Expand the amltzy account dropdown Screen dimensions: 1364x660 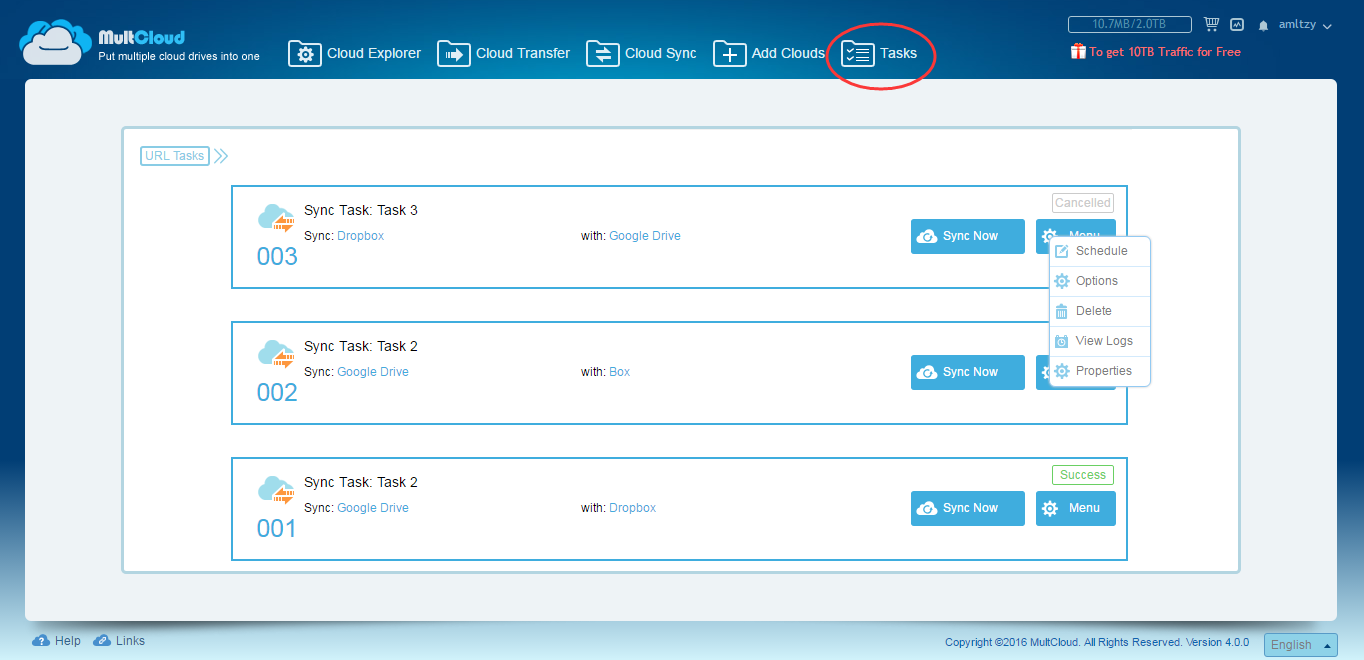coord(1305,25)
